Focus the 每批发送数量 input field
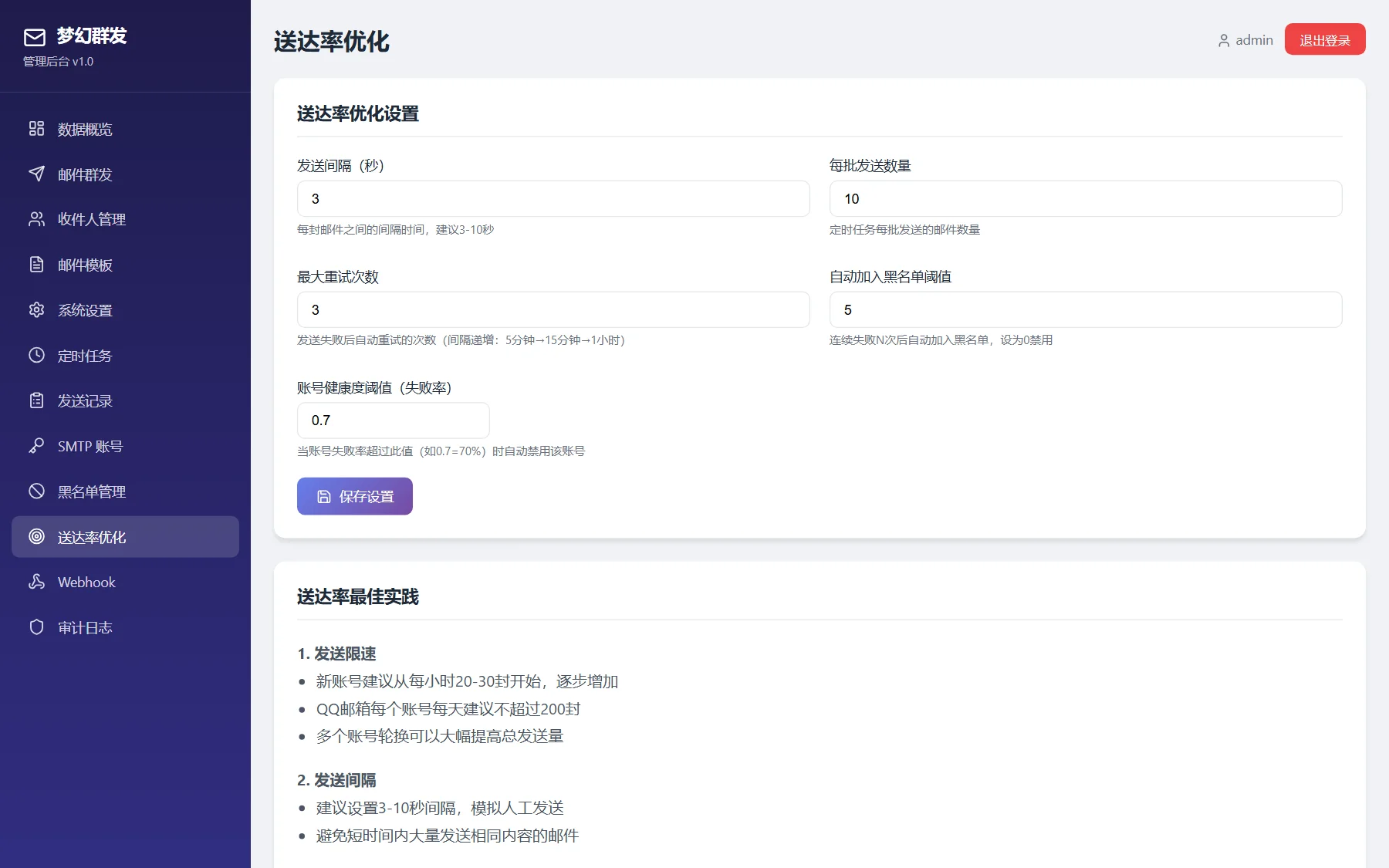This screenshot has height=868, width=1389. pyautogui.click(x=1086, y=199)
